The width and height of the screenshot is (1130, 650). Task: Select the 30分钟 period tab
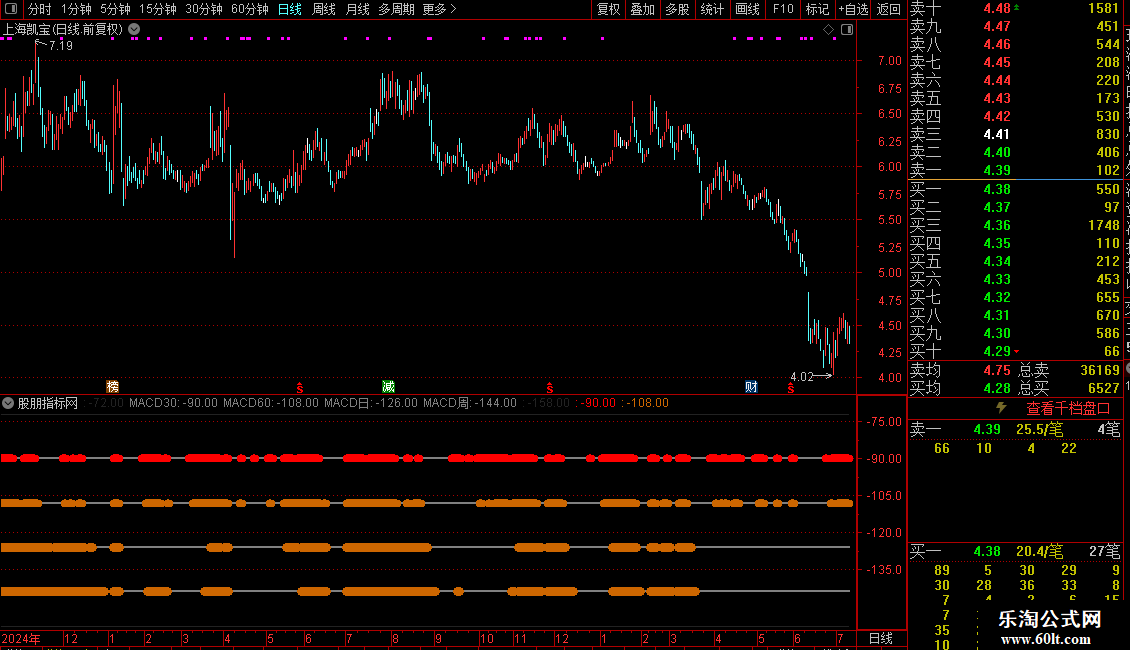204,9
